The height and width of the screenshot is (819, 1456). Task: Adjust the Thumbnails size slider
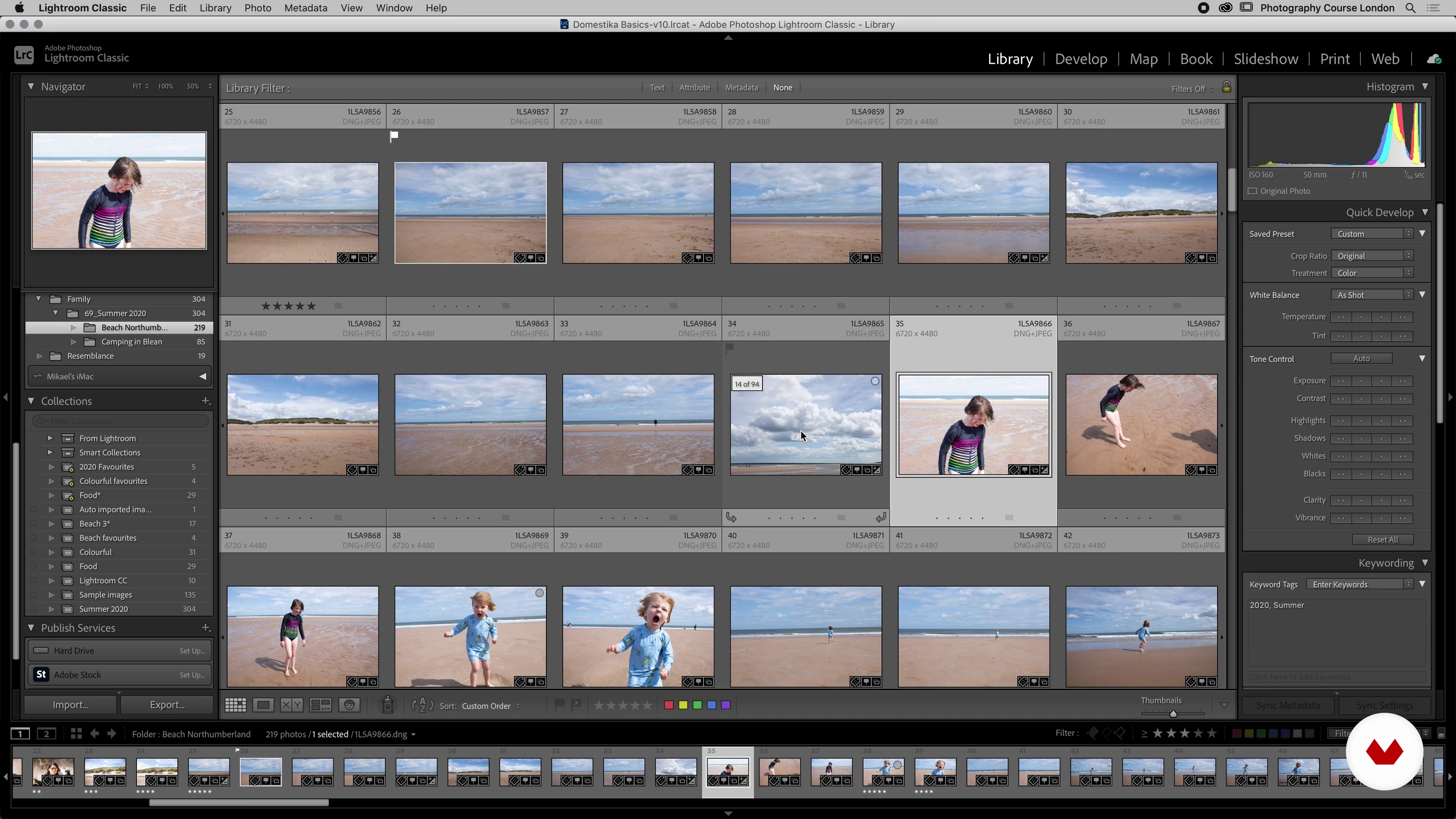1174,713
